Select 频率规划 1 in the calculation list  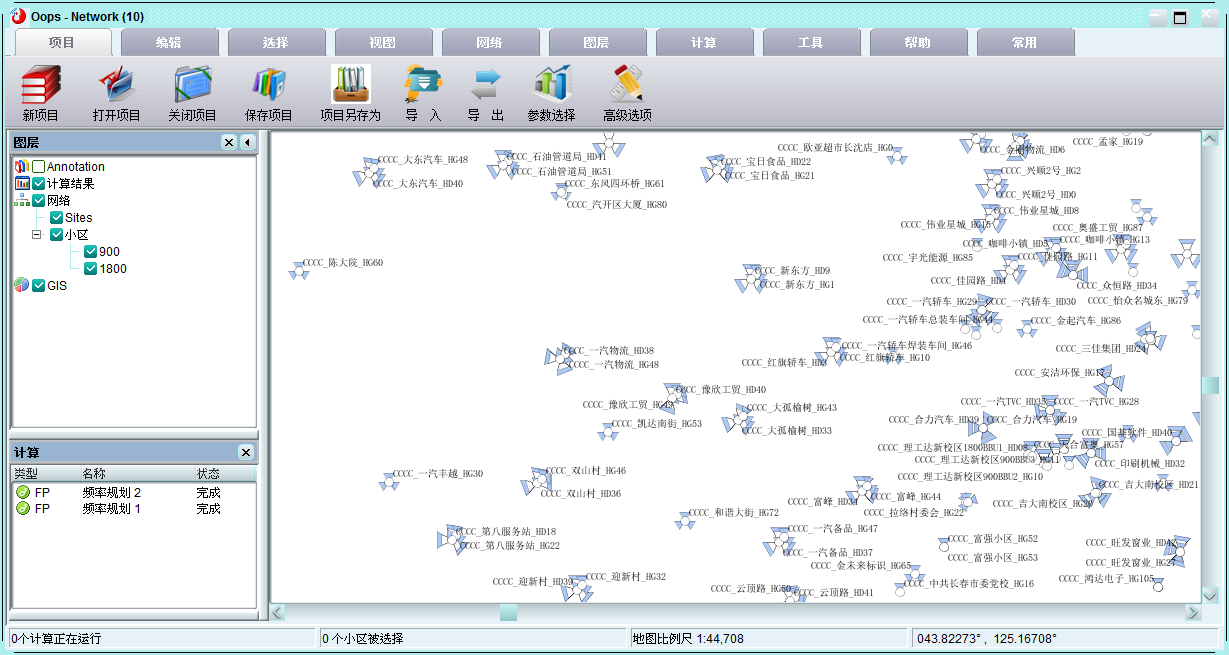coord(113,508)
